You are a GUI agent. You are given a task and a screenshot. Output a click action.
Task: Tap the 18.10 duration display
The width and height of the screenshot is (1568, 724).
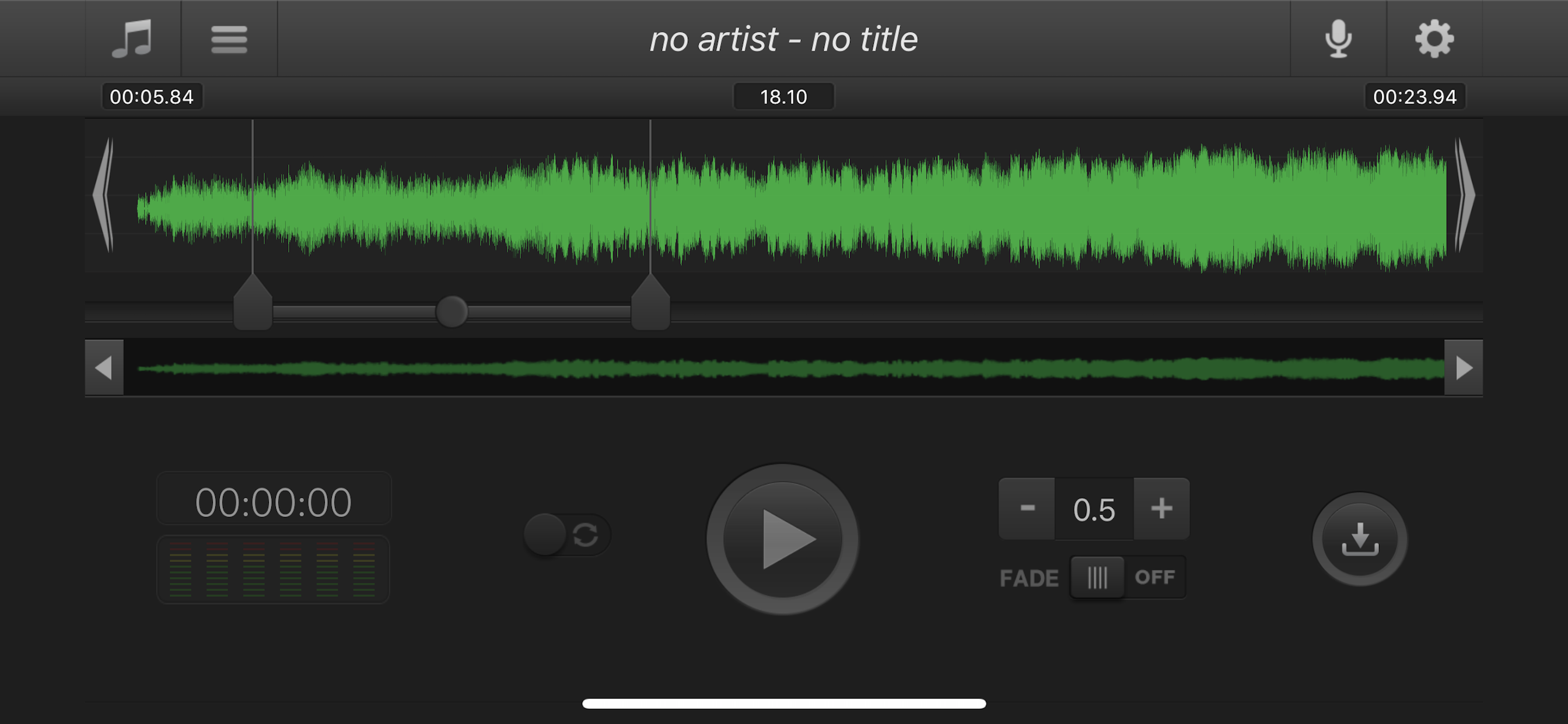coord(783,97)
